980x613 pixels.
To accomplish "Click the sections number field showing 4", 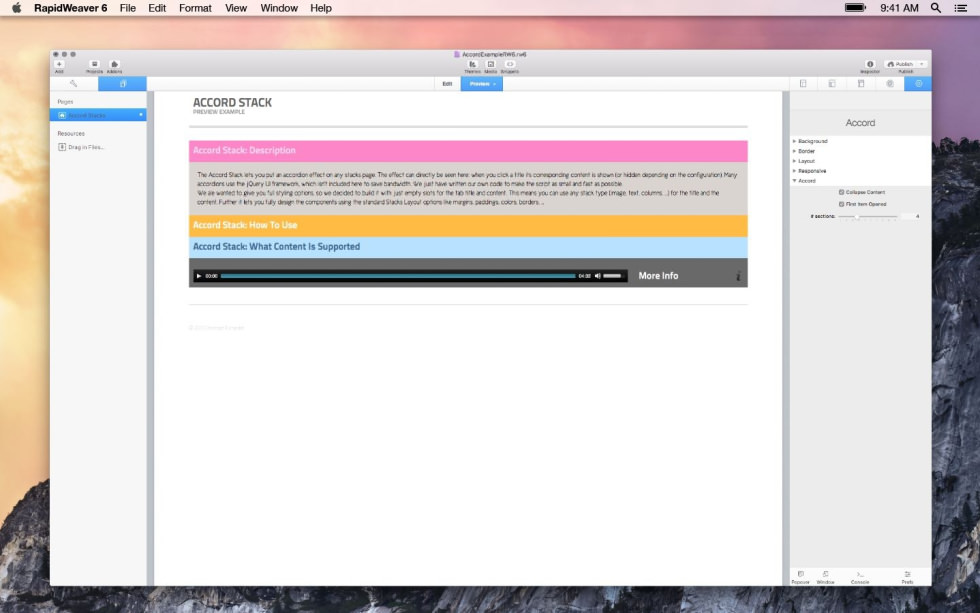I will click(x=912, y=216).
